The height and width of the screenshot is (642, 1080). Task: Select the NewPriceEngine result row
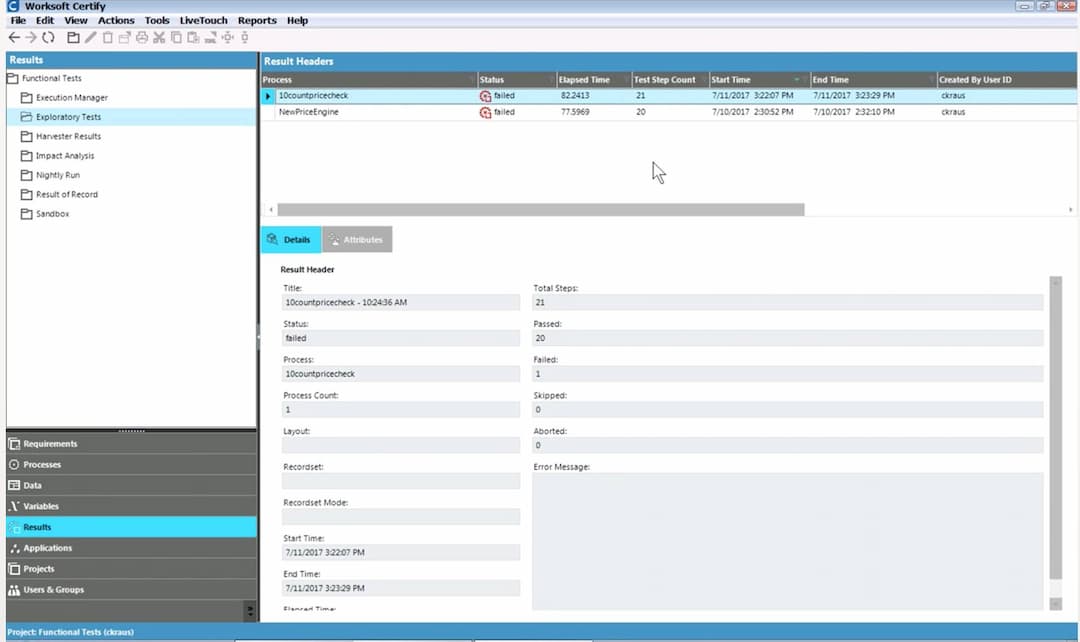point(308,112)
